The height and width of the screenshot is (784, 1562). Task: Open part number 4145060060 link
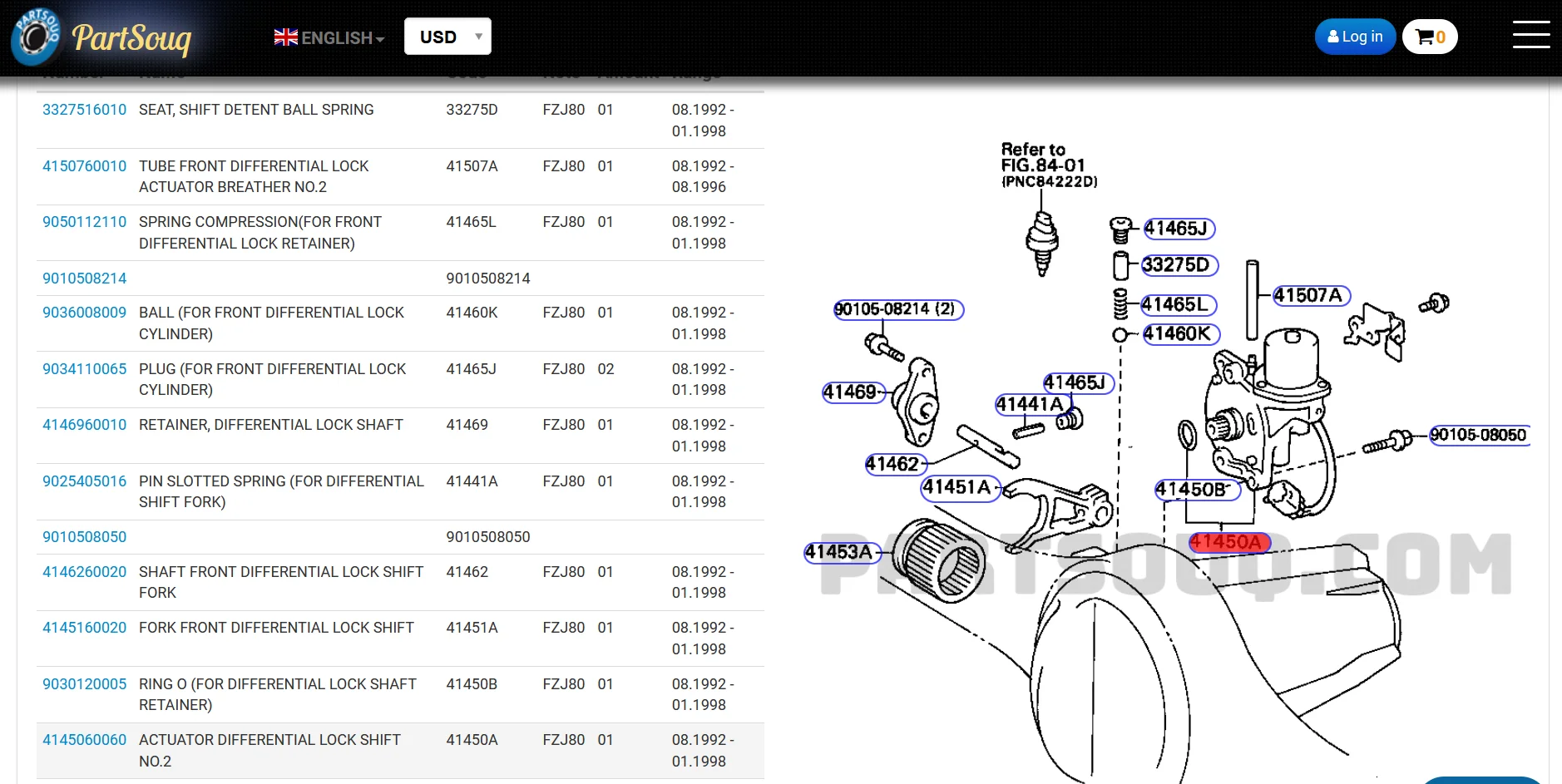click(x=84, y=740)
